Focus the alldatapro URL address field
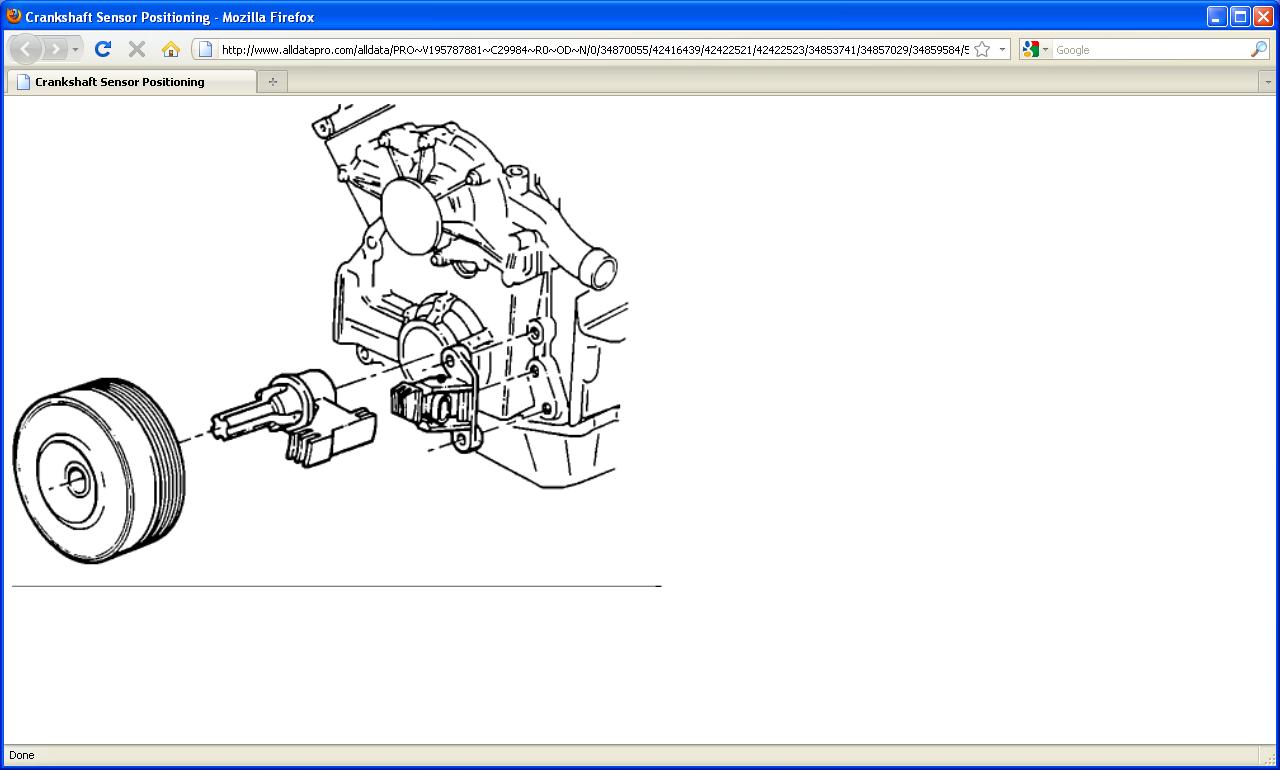 click(x=594, y=49)
